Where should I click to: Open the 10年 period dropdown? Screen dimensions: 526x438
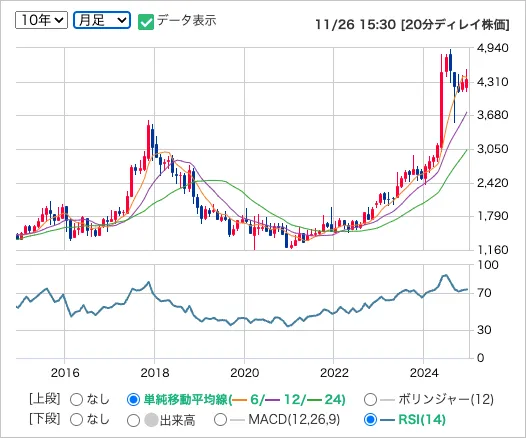pos(41,20)
